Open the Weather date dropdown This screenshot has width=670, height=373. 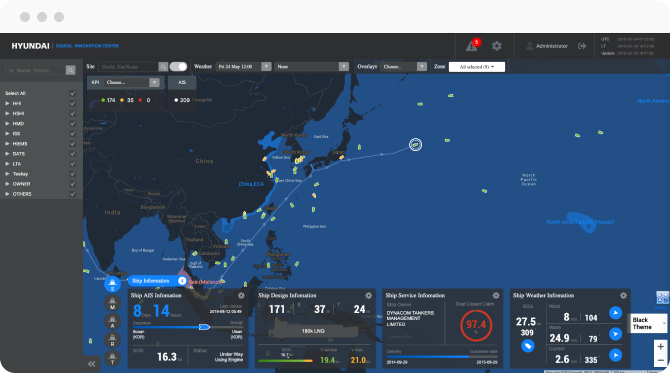pyautogui.click(x=244, y=67)
